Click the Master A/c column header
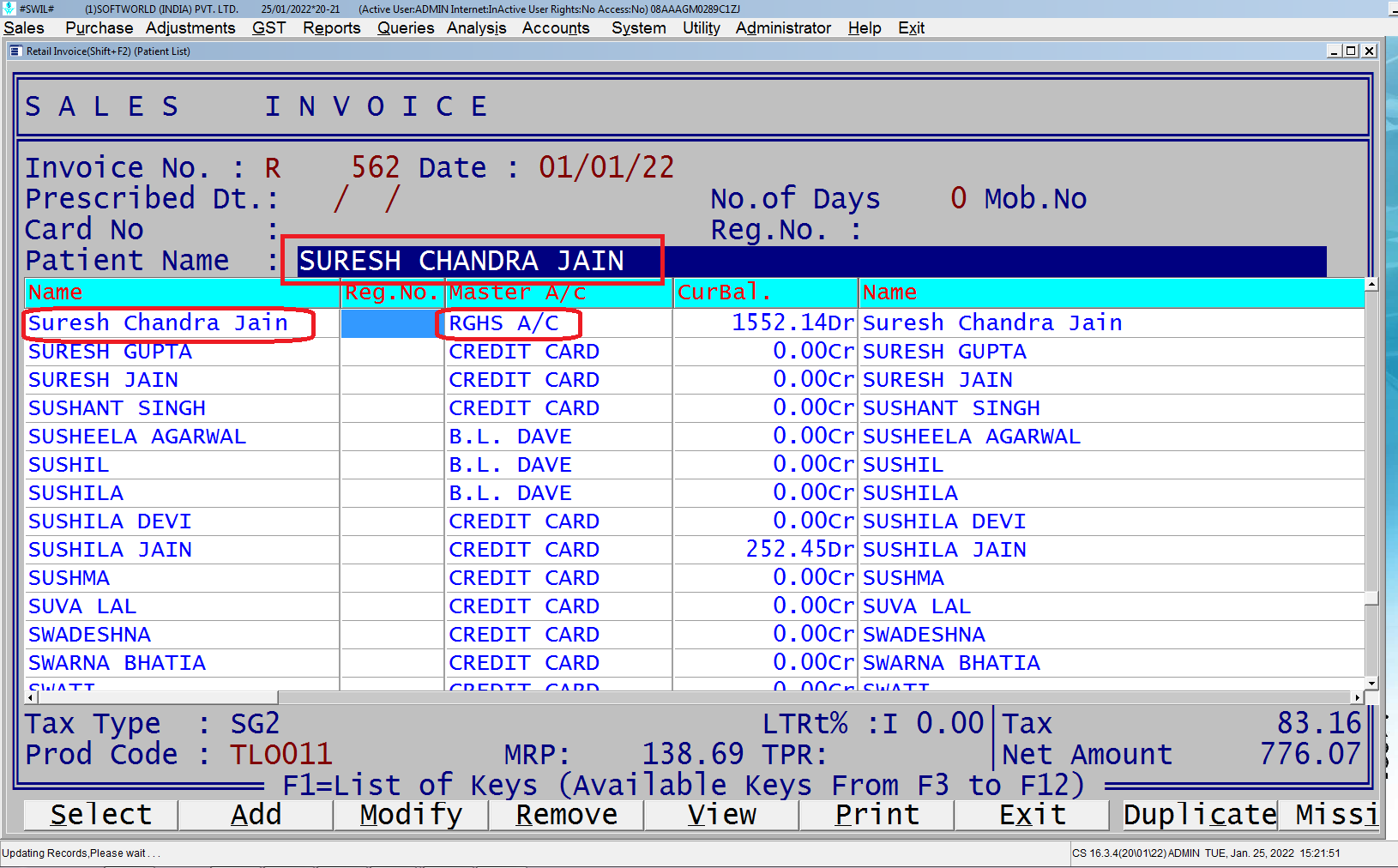Image resolution: width=1398 pixels, height=868 pixels. pos(558,292)
